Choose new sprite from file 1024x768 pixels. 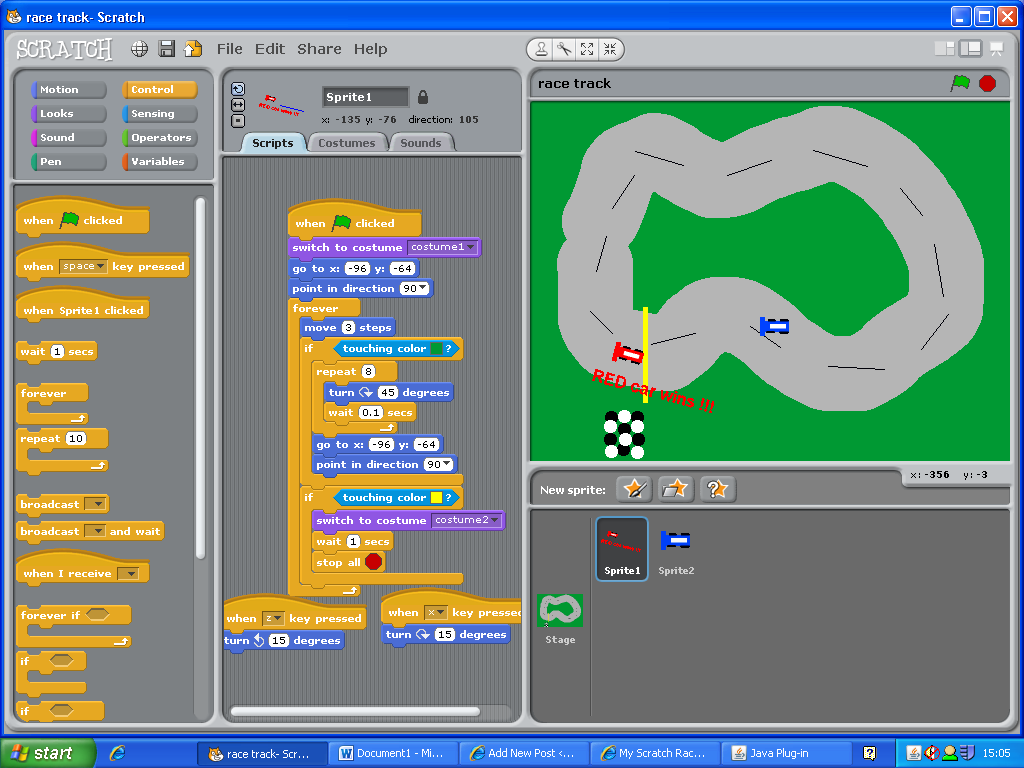(x=675, y=489)
